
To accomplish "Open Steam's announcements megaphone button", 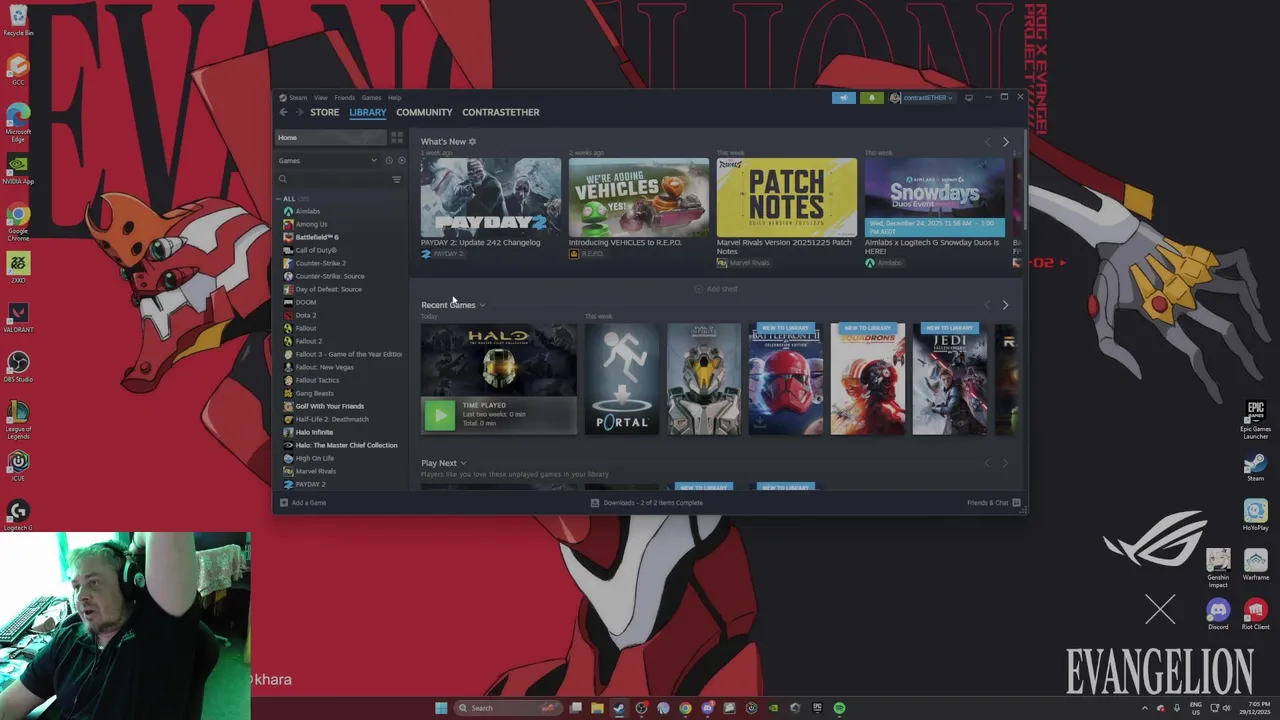I will click(x=843, y=98).
